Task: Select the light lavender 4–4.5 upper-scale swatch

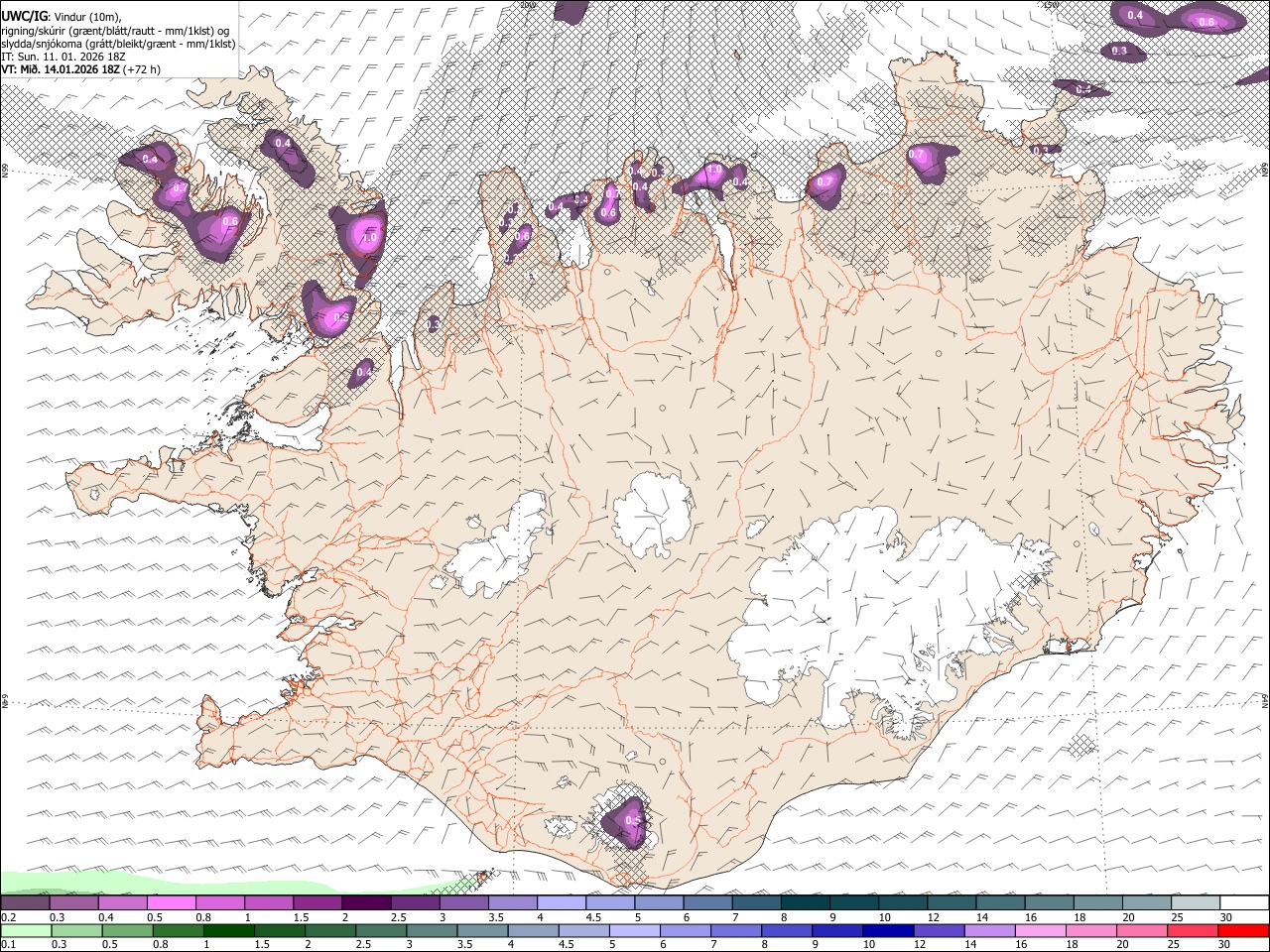Action: pyautogui.click(x=562, y=903)
